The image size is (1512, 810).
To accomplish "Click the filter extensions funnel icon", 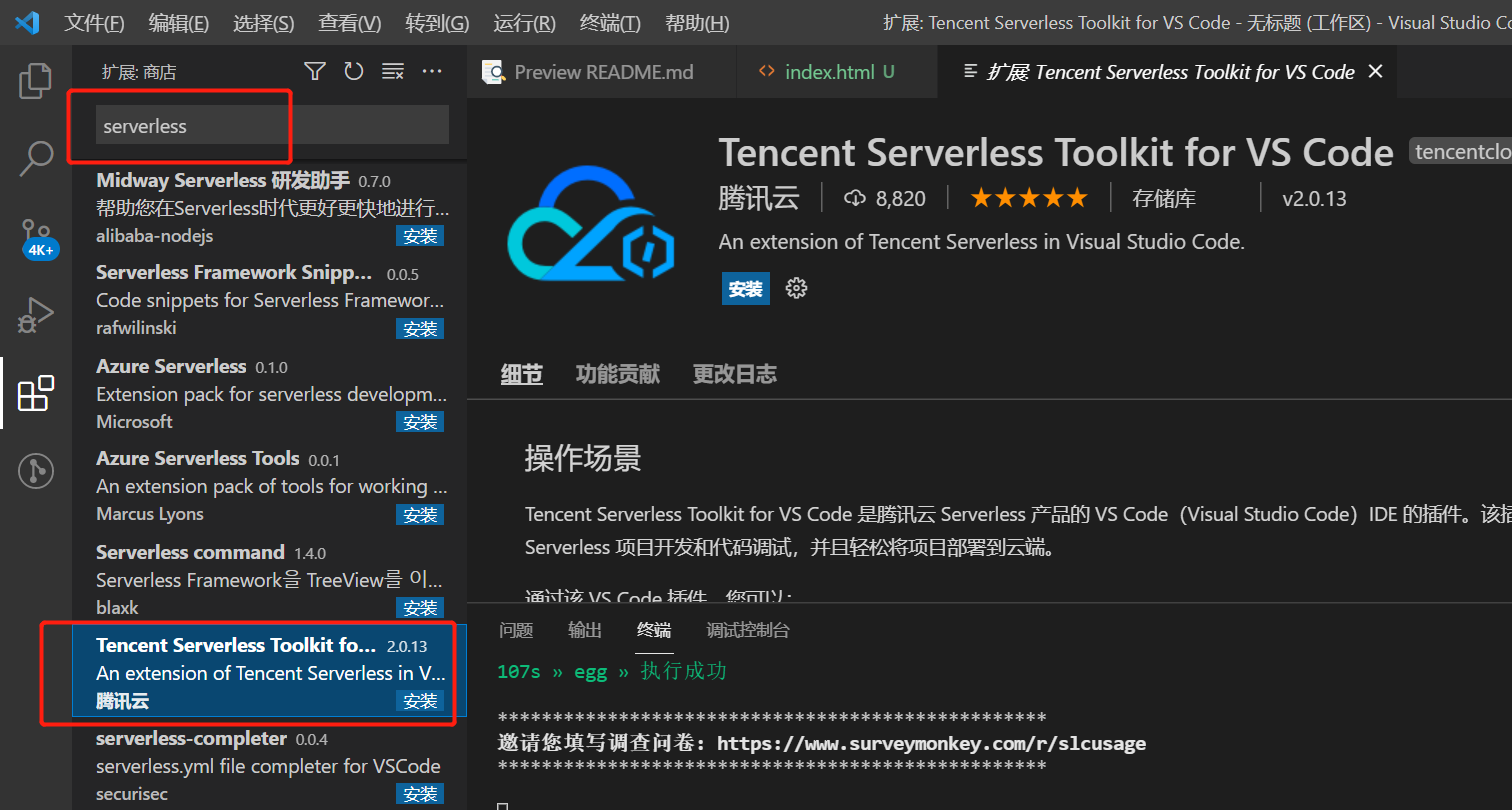I will click(315, 71).
